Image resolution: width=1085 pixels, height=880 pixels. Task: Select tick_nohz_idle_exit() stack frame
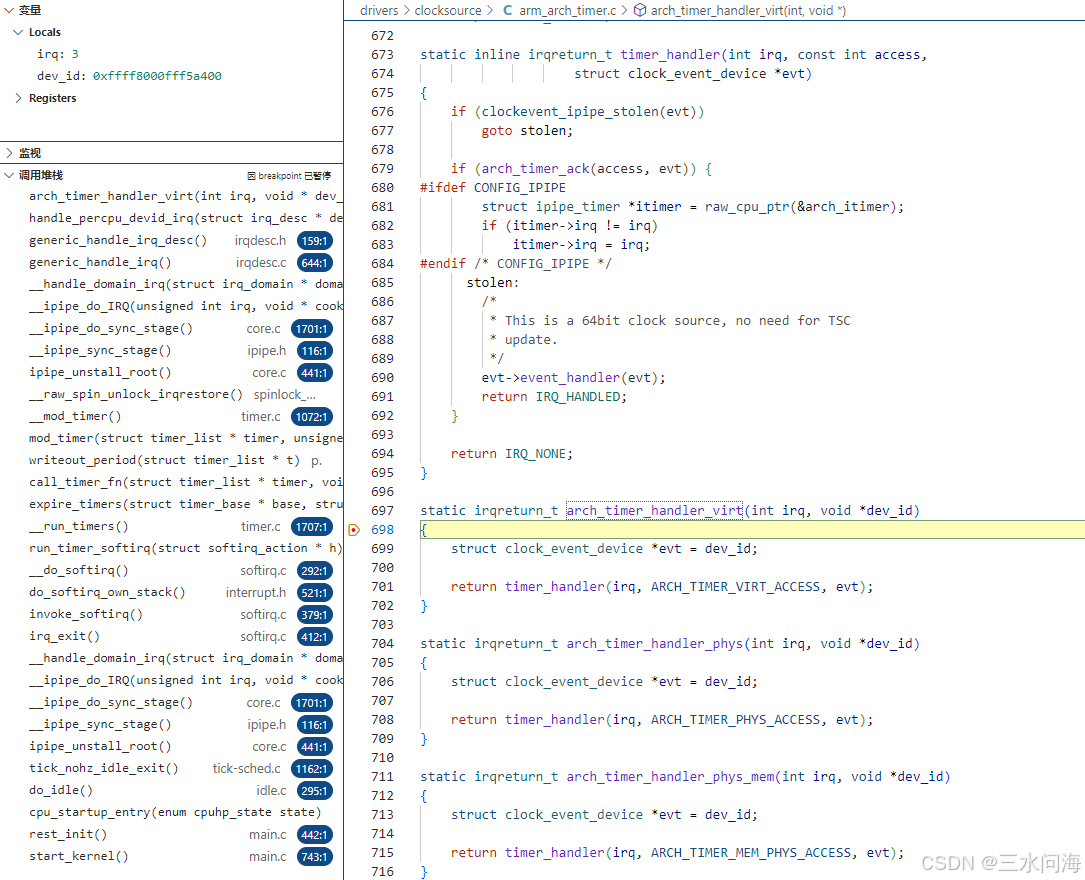pos(172,769)
